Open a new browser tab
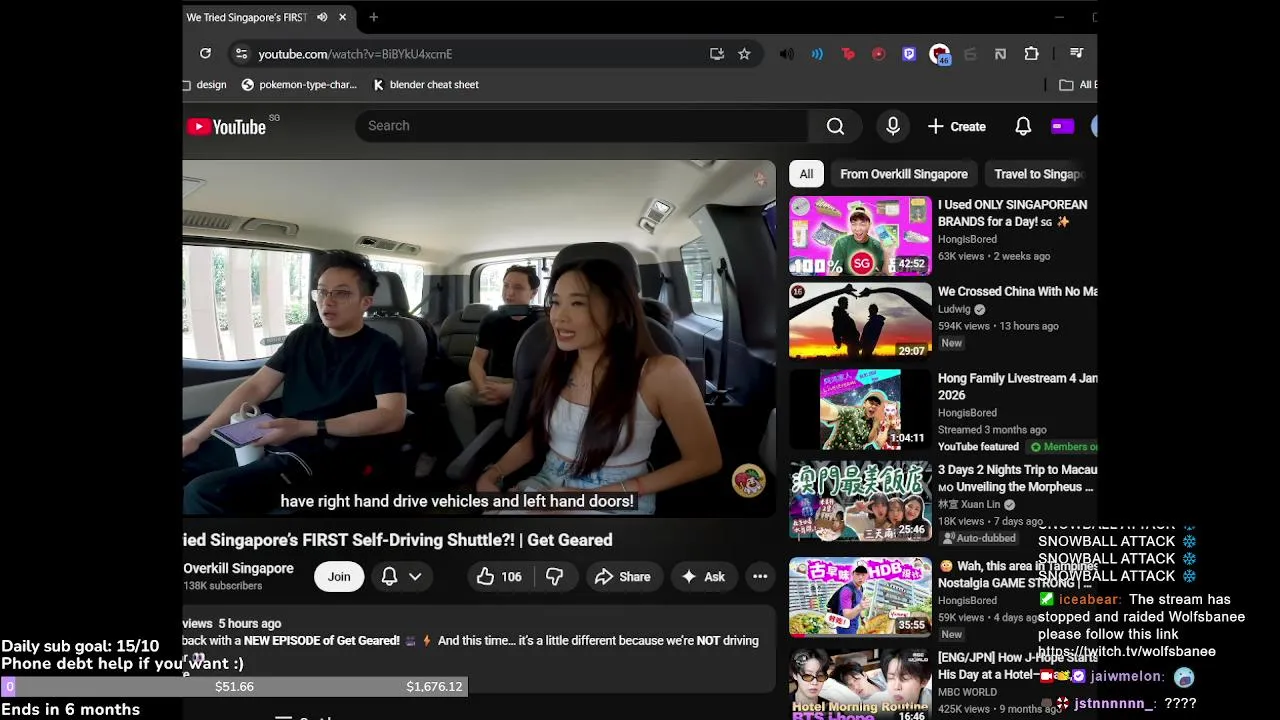 373,17
